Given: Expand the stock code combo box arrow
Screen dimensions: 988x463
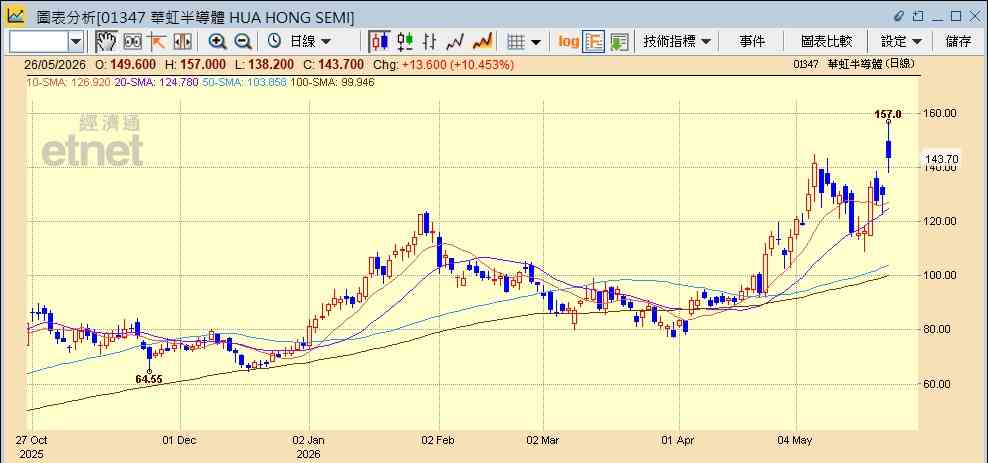Looking at the screenshot, I should [x=76, y=42].
